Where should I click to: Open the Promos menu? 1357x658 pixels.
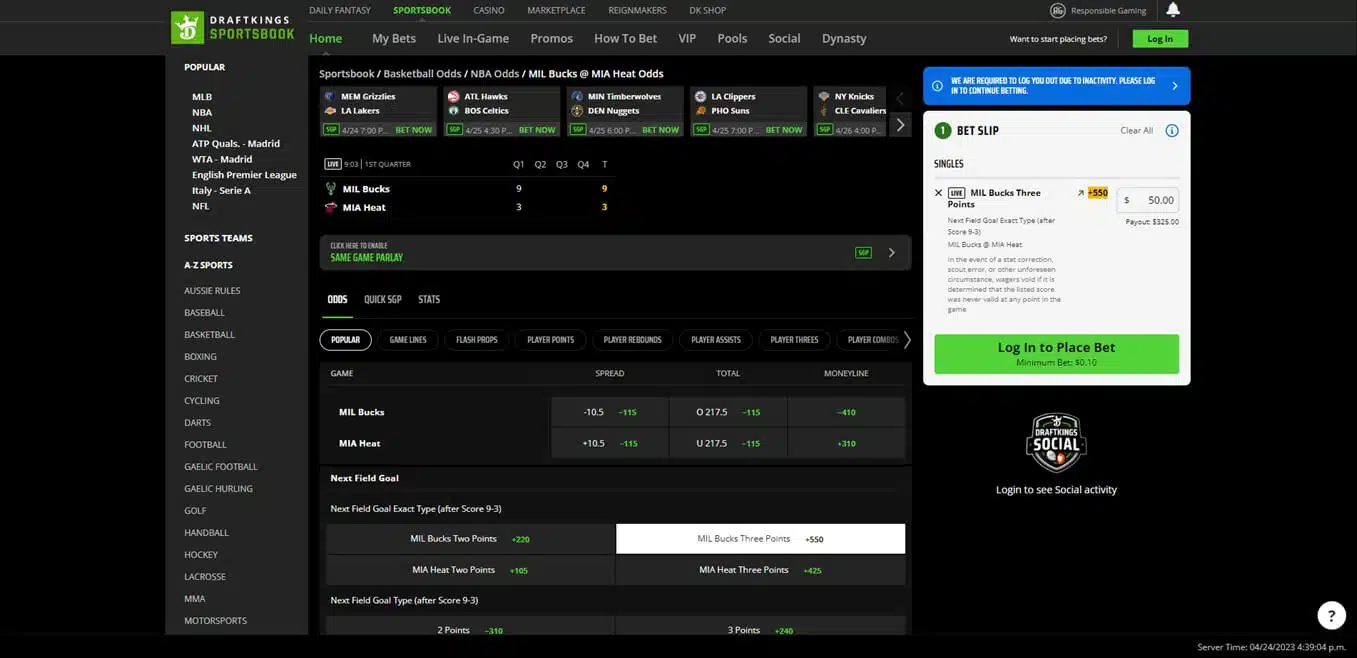tap(552, 38)
